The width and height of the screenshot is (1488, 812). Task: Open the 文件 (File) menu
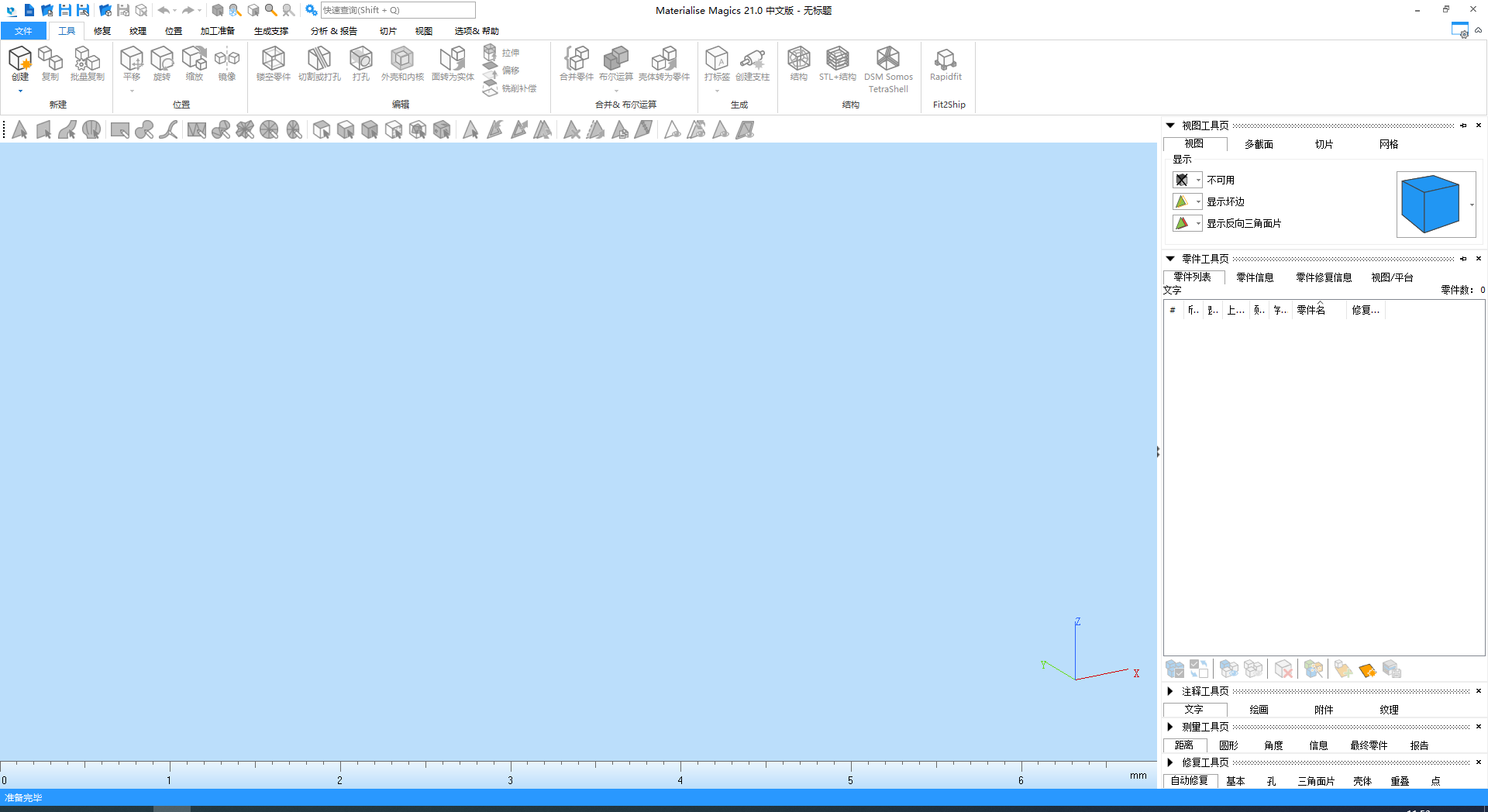click(23, 31)
